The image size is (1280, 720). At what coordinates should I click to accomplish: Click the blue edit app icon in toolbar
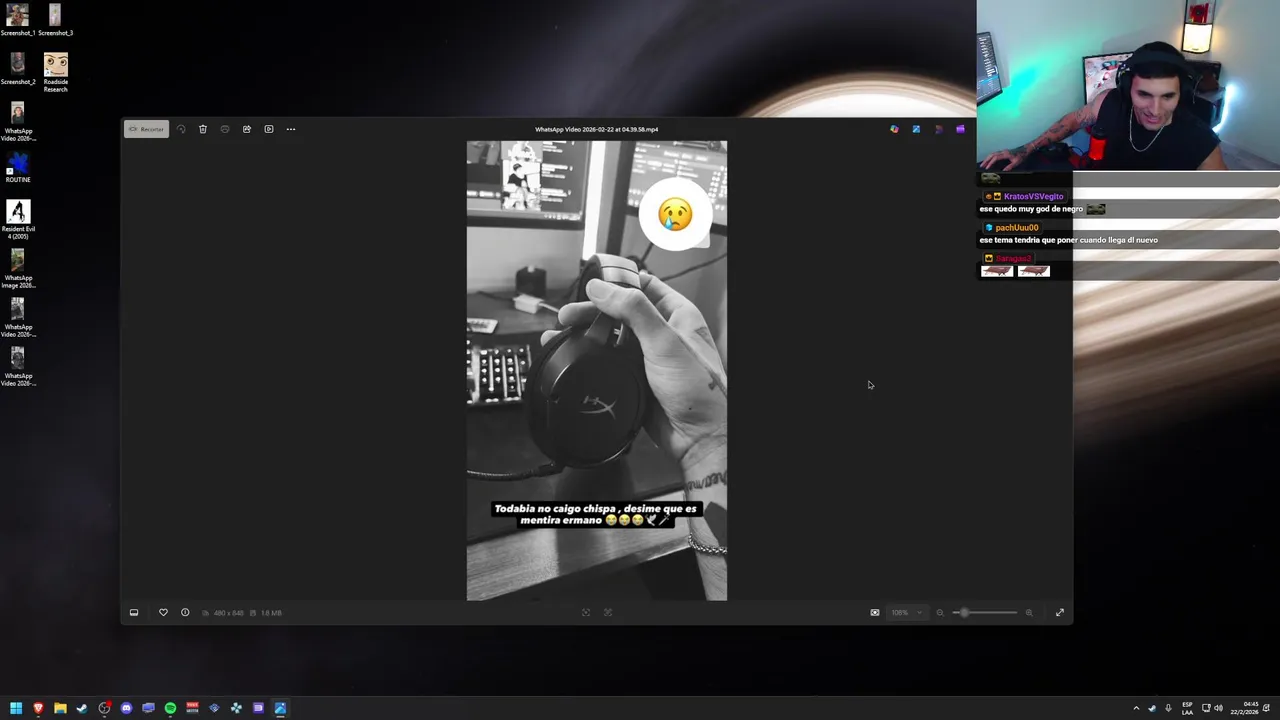[x=916, y=129]
